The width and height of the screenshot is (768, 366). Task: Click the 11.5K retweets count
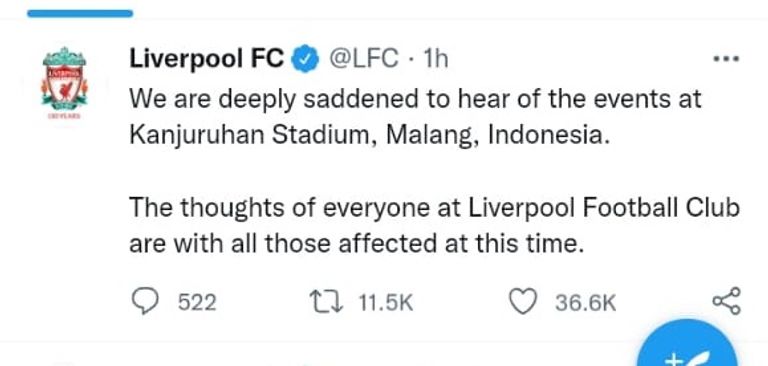coord(385,302)
